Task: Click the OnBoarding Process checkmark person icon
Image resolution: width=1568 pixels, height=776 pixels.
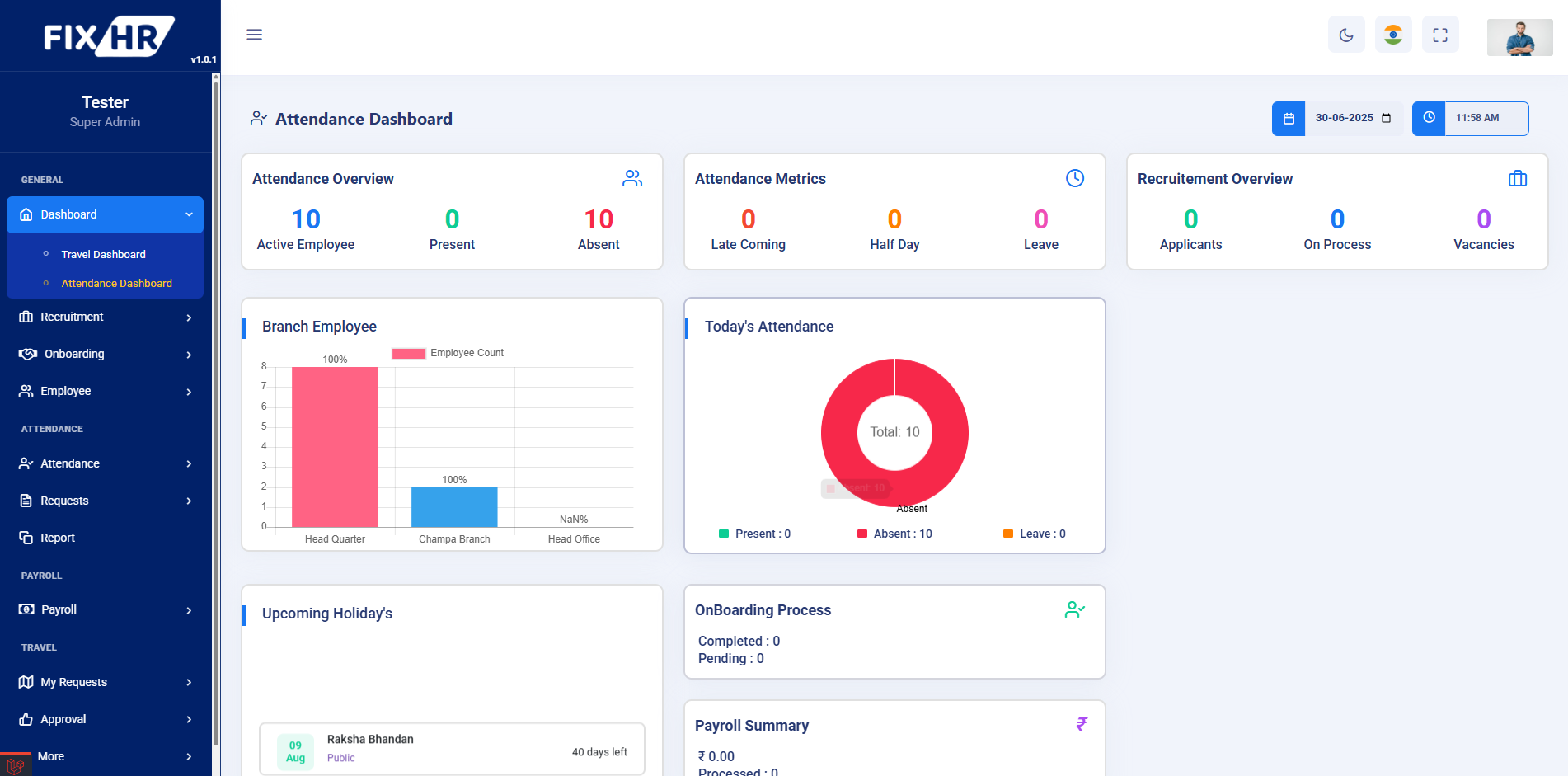Action: (x=1074, y=609)
